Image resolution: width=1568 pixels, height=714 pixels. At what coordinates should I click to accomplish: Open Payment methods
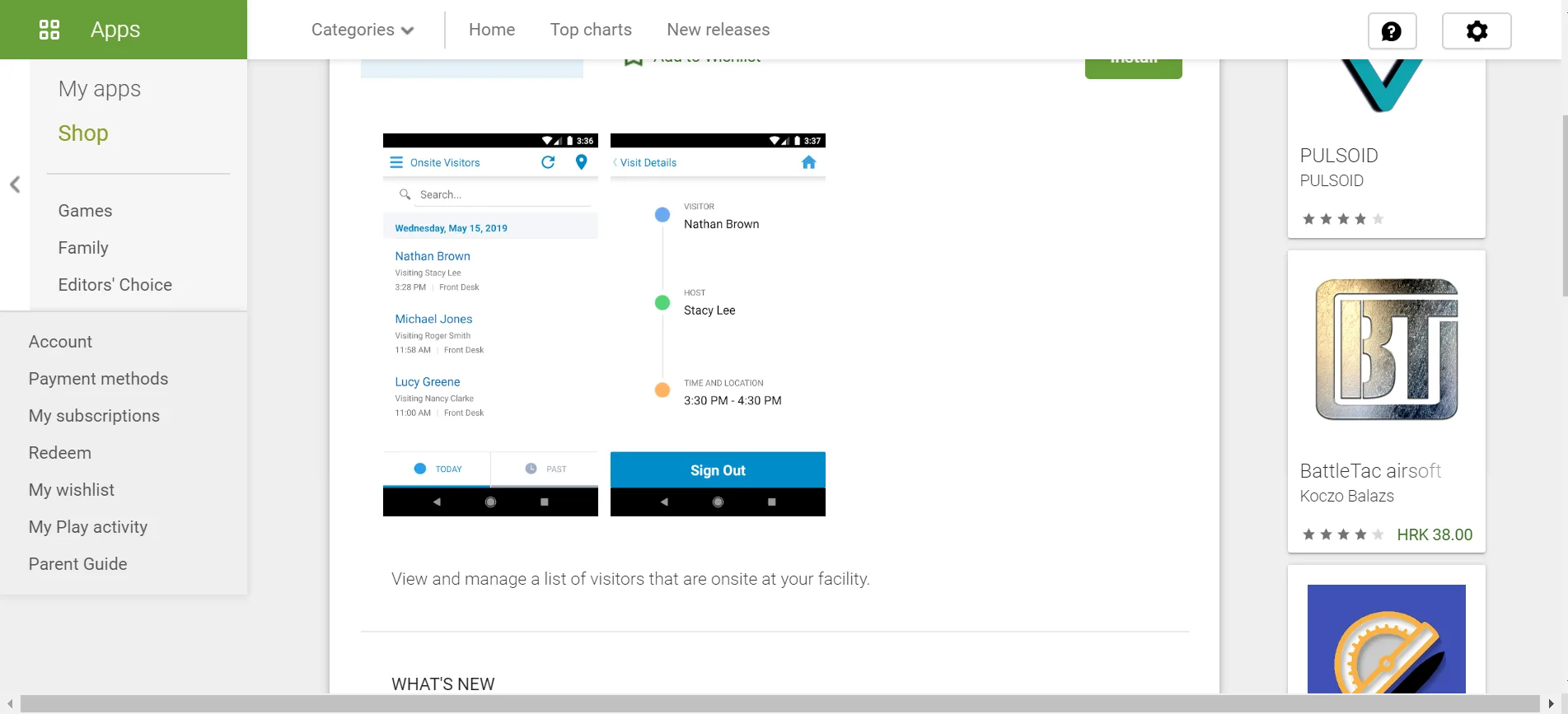pos(98,379)
